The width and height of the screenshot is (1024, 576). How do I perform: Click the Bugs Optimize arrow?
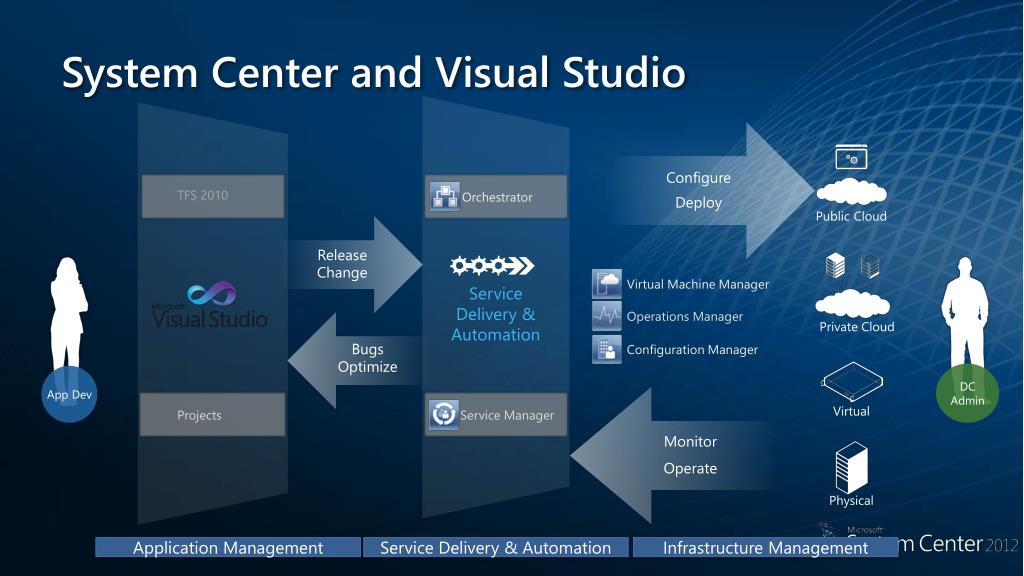point(356,359)
